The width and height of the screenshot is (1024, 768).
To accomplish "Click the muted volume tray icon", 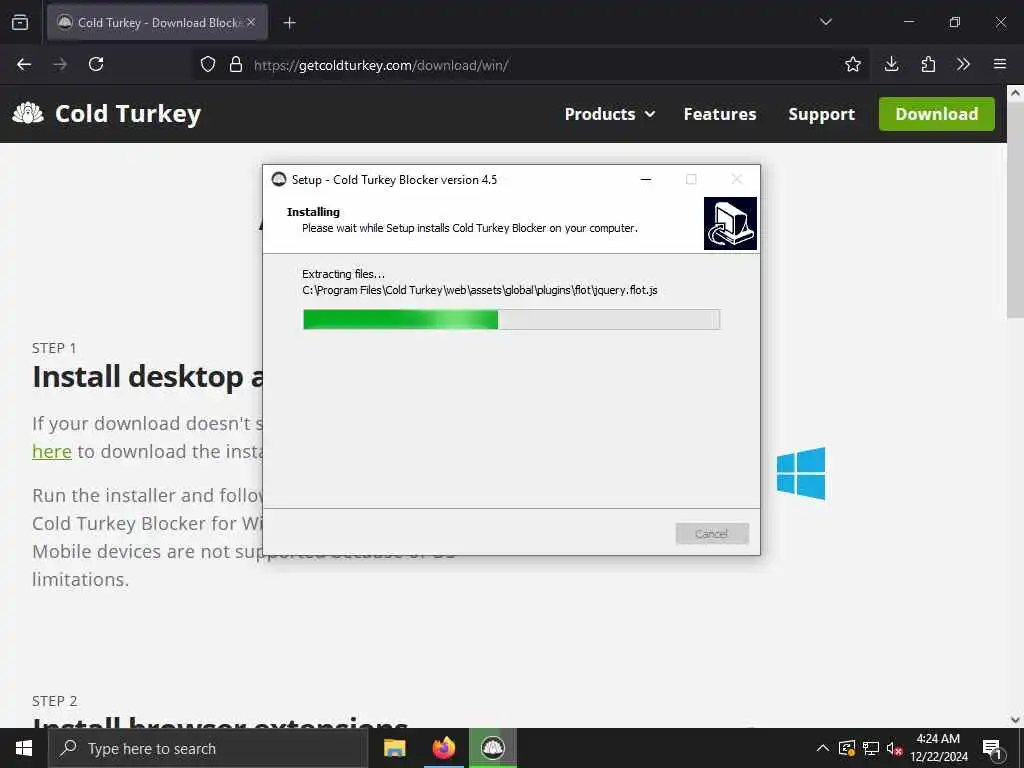I will 894,748.
